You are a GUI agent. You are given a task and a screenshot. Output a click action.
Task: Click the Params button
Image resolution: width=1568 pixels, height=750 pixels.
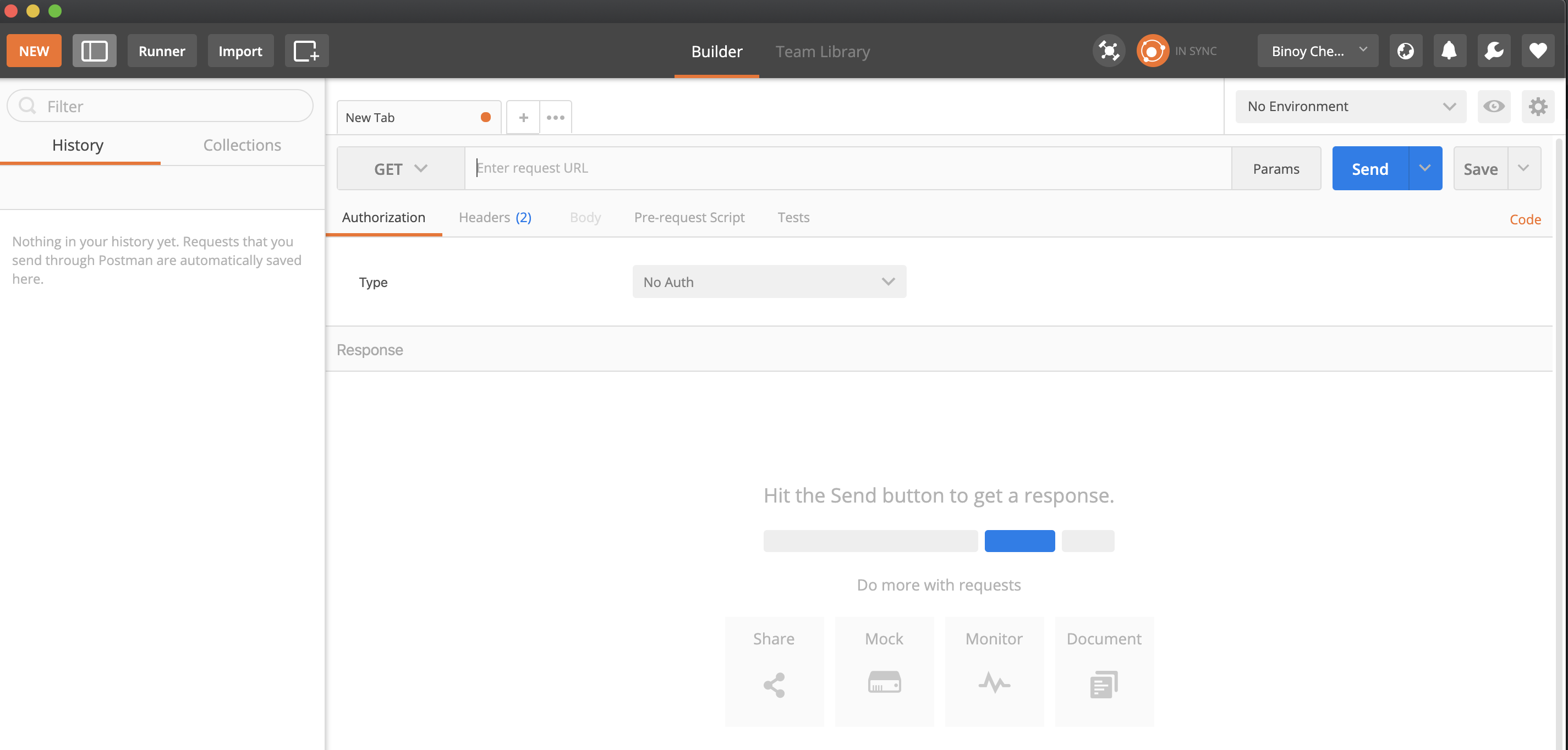1276,168
